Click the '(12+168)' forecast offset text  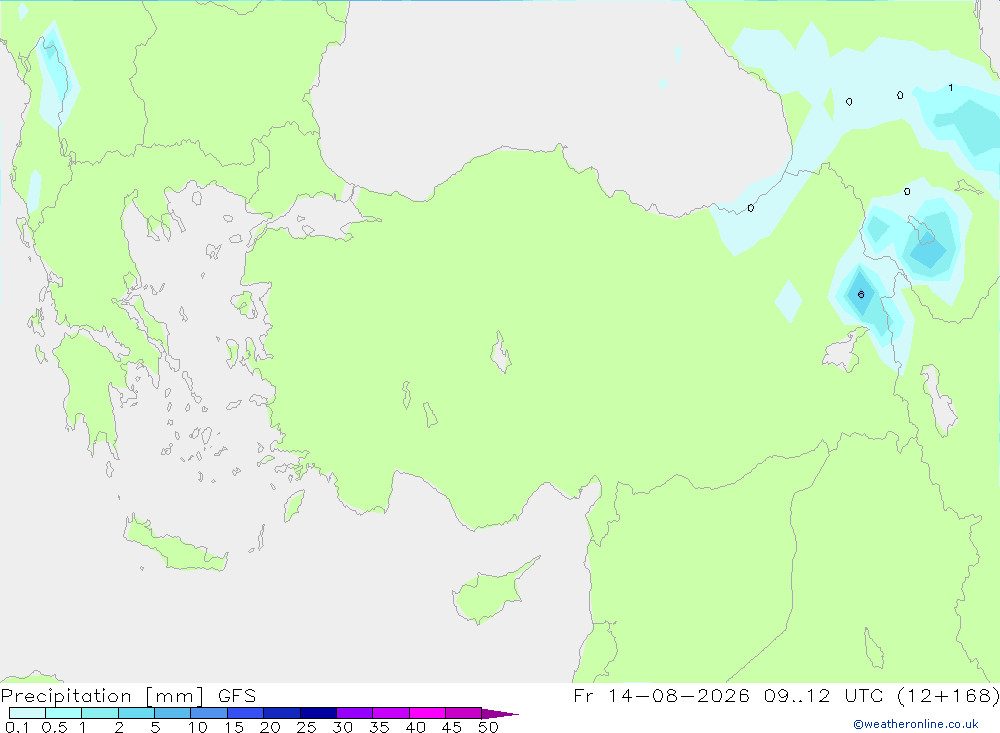[948, 695]
